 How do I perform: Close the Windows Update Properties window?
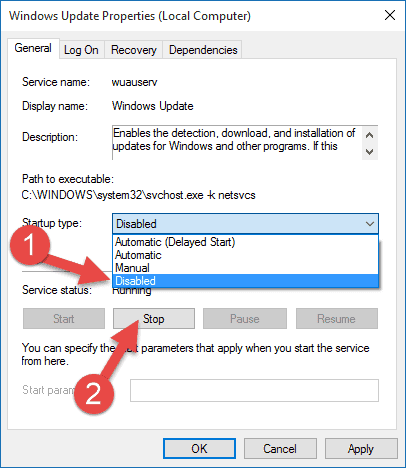[389, 15]
